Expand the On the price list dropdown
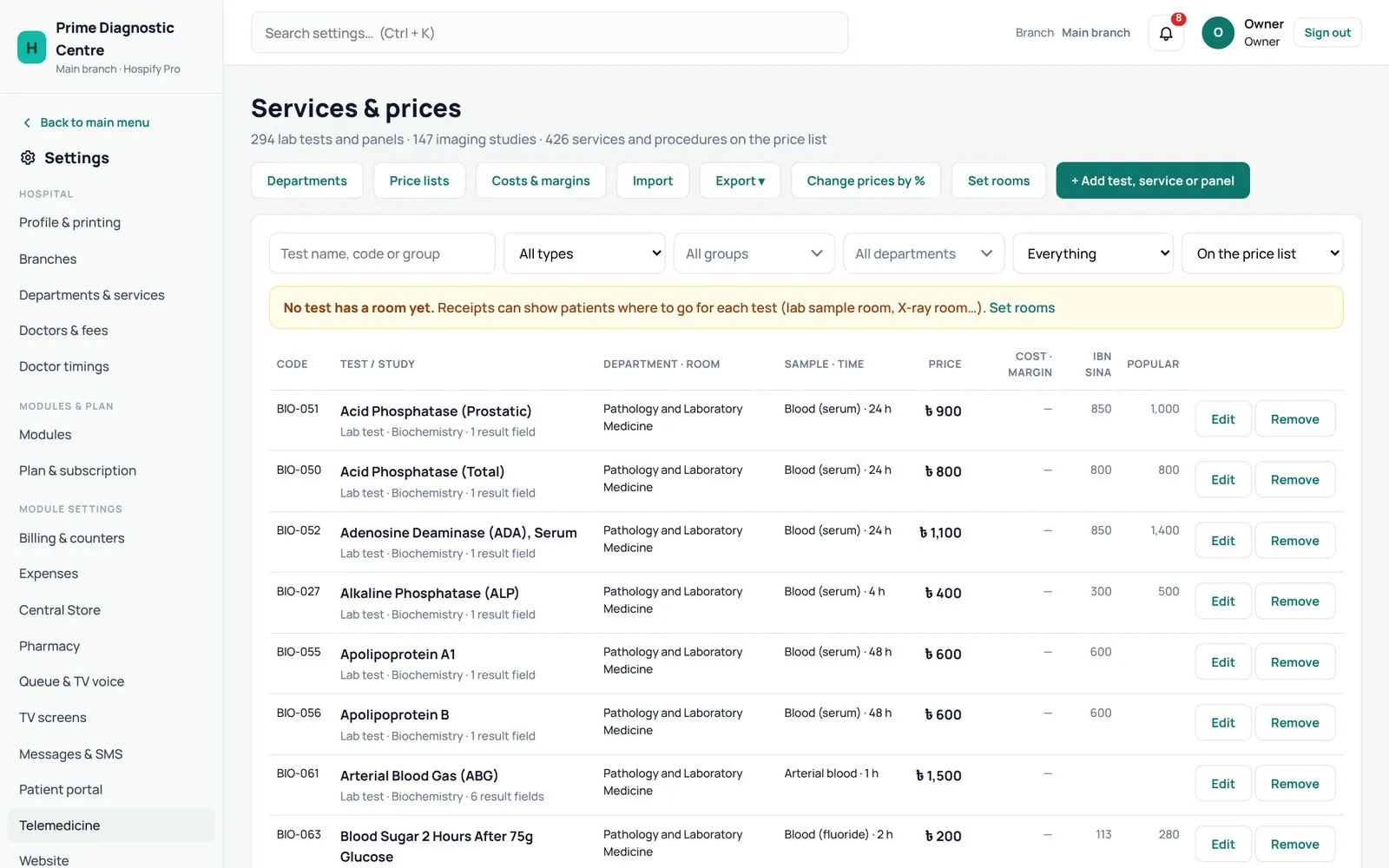Viewport: 1389px width, 868px height. (1262, 253)
